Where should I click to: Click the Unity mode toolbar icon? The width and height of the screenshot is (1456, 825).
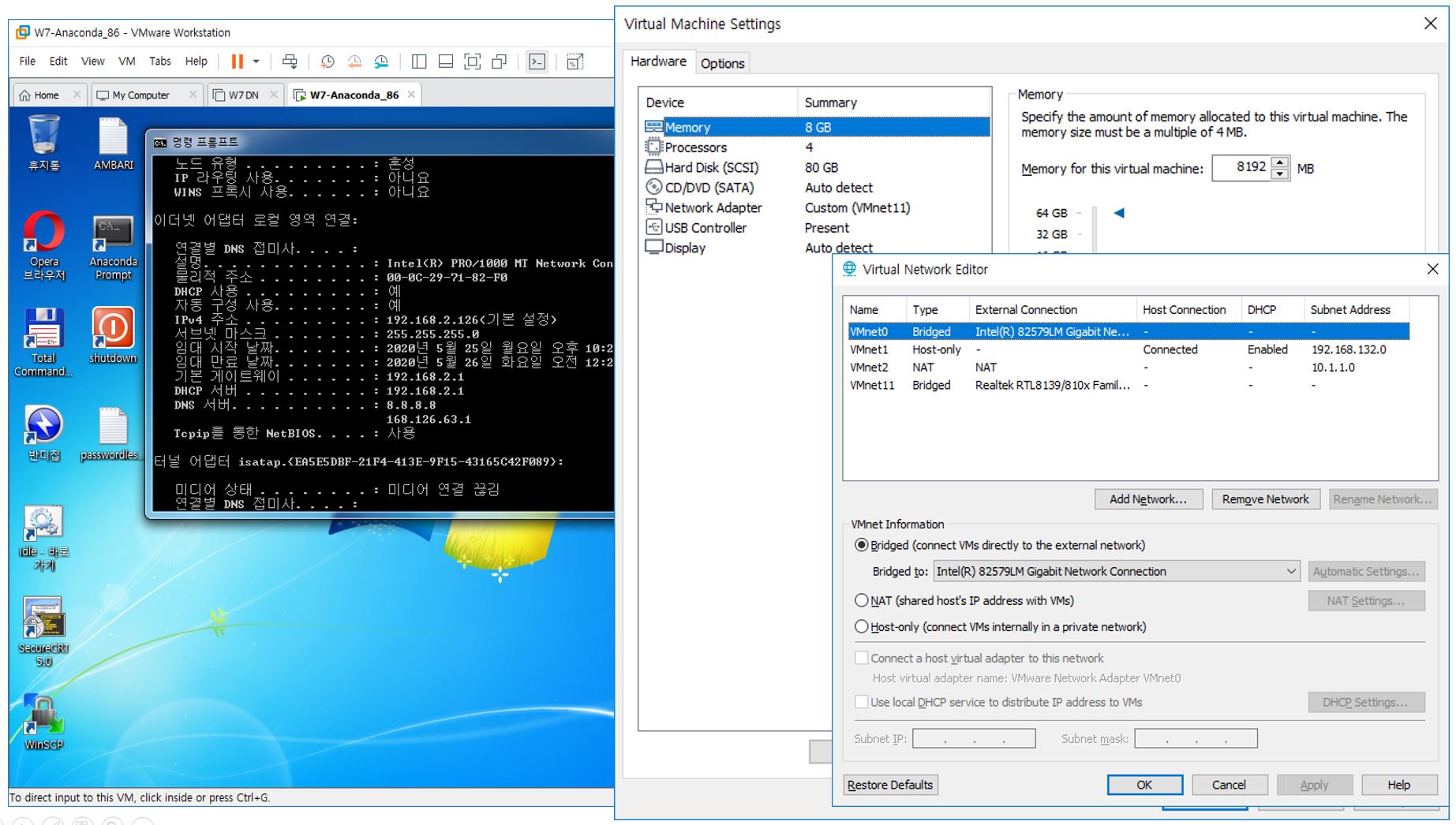point(499,62)
